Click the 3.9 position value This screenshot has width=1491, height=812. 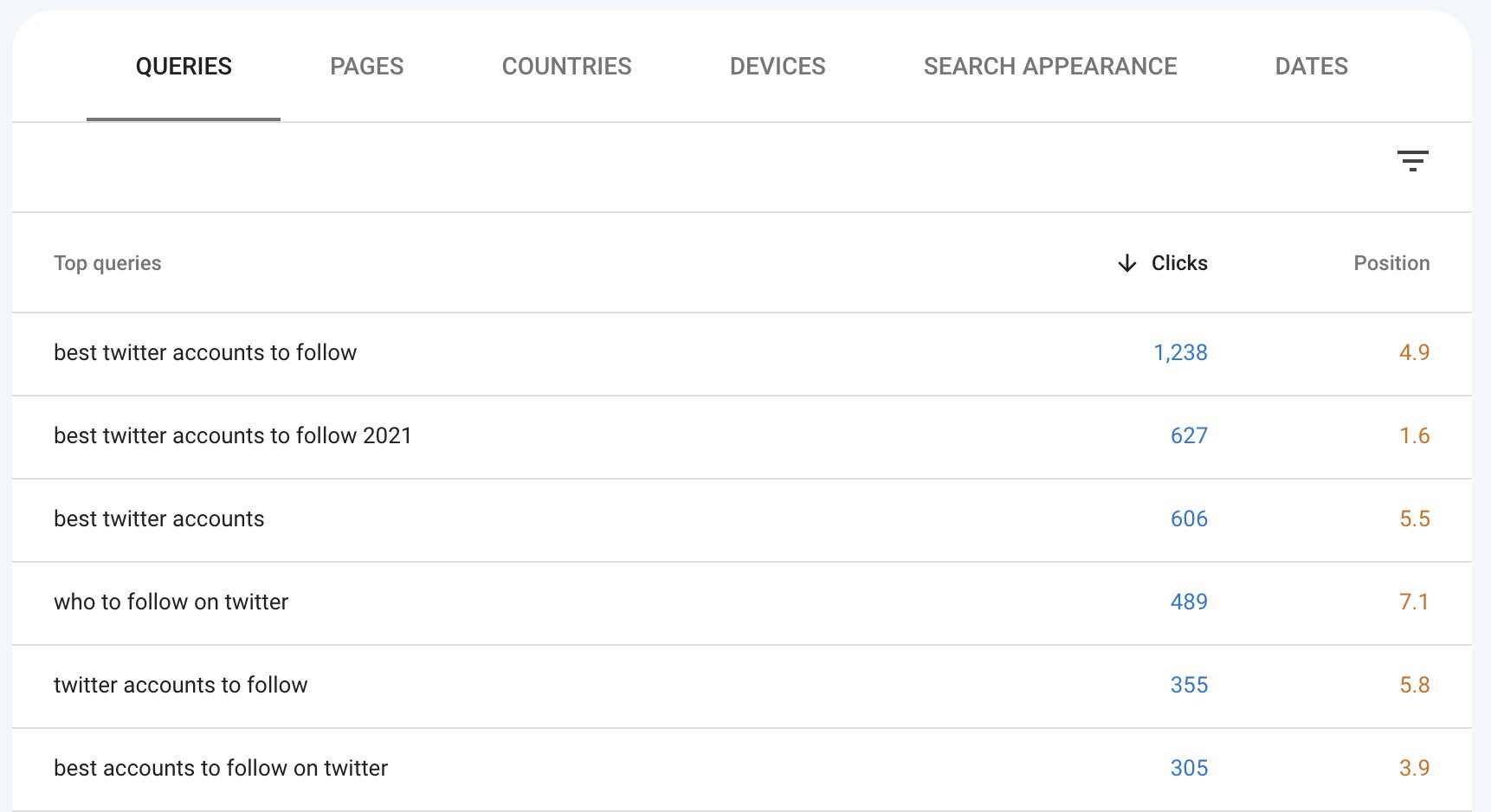pyautogui.click(x=1414, y=768)
